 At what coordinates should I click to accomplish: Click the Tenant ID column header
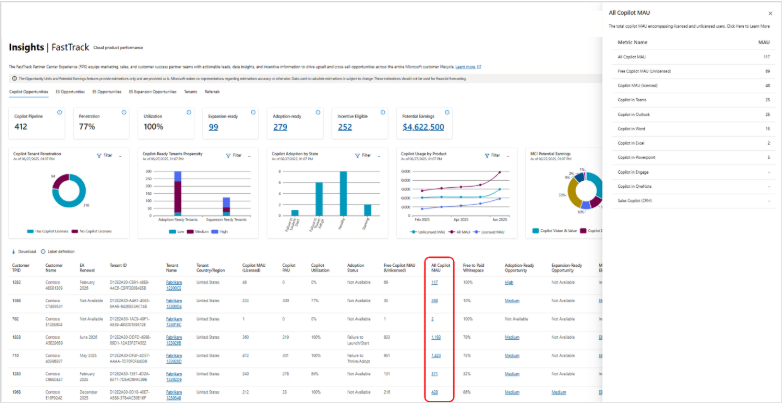coord(118,266)
